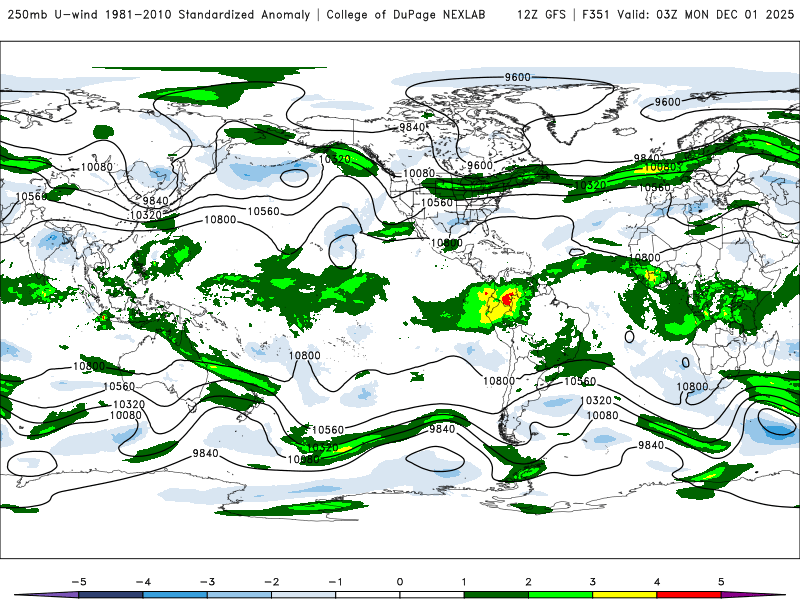Click the '10560' contour label over central United States
This screenshot has height=600, width=800.
pos(437,203)
